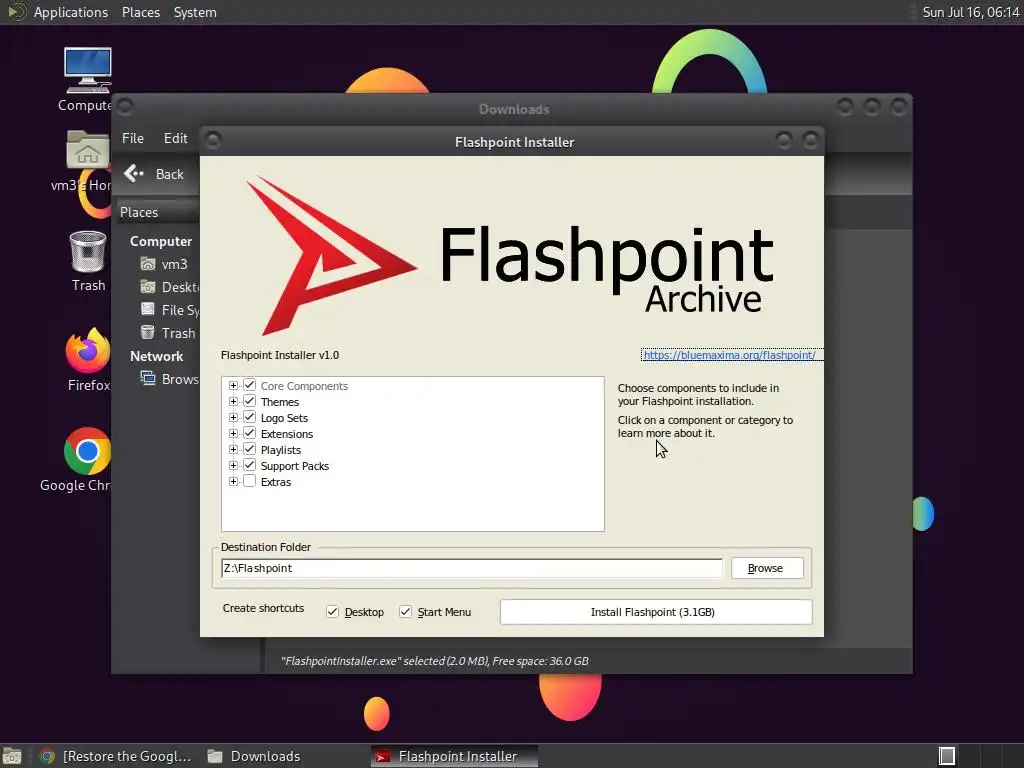Image resolution: width=1024 pixels, height=768 pixels.
Task: Select Desktop entry in Places sidebar
Action: pyautogui.click(x=168, y=287)
